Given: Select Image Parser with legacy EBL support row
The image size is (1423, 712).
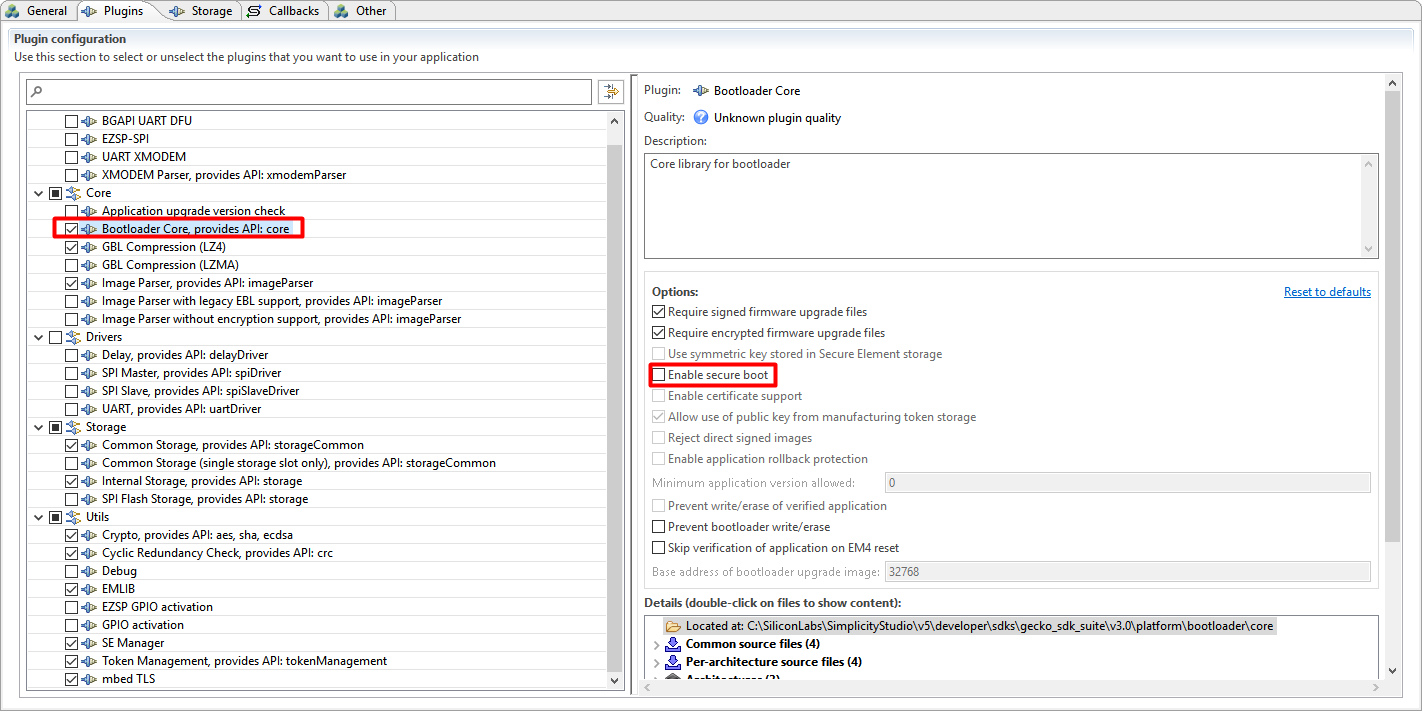Looking at the screenshot, I should (318, 301).
